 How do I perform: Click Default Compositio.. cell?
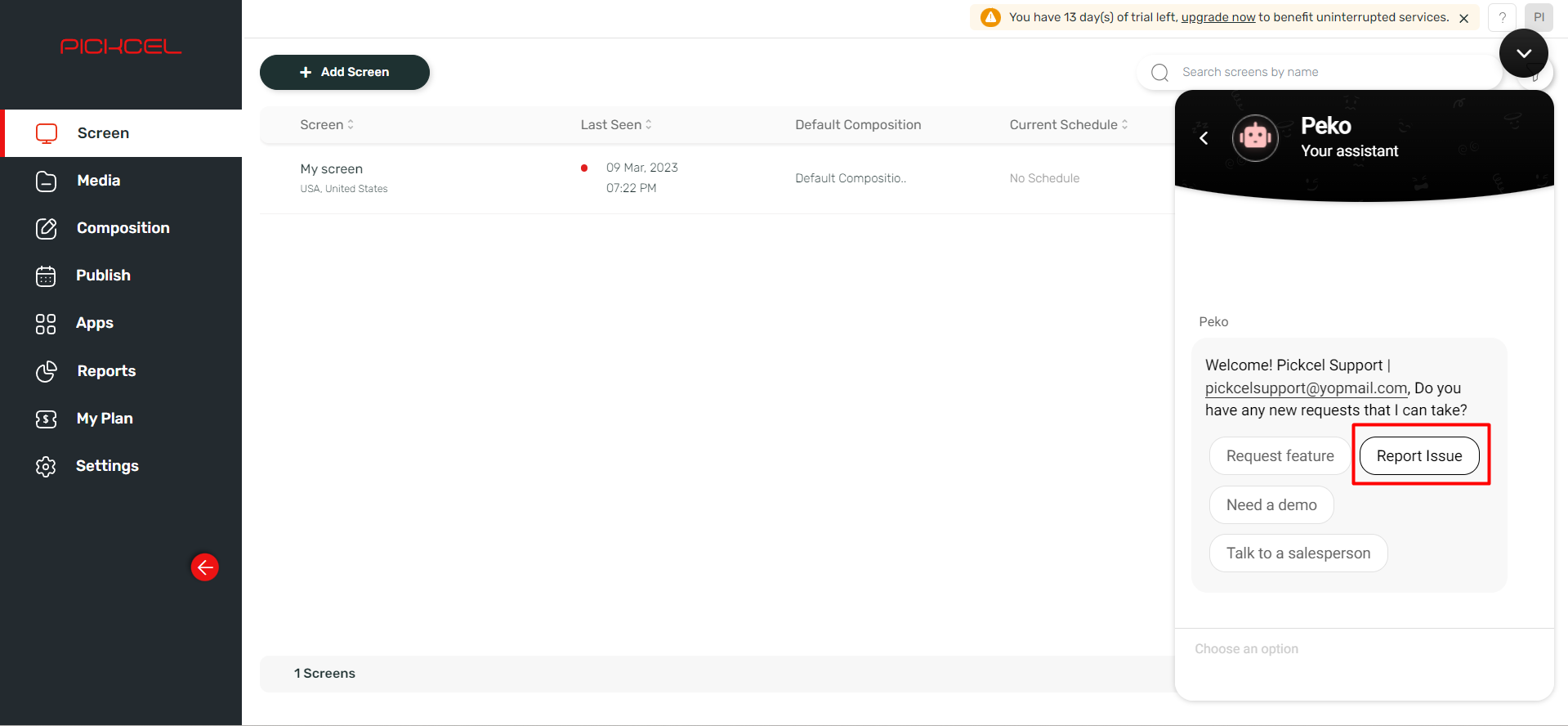pos(851,178)
